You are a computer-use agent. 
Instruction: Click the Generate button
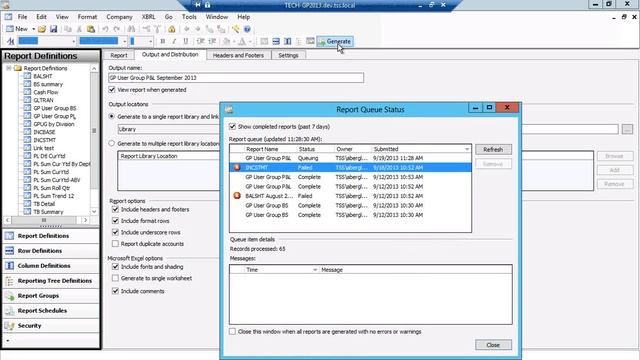point(335,41)
